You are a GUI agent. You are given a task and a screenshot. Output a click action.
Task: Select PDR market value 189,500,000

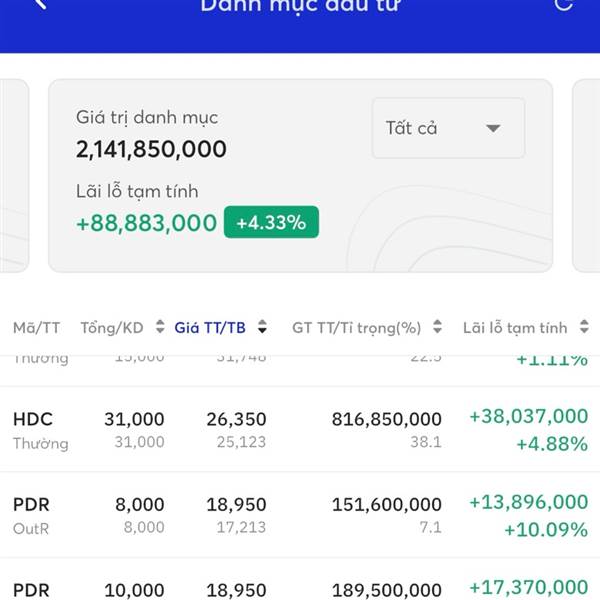[387, 590]
